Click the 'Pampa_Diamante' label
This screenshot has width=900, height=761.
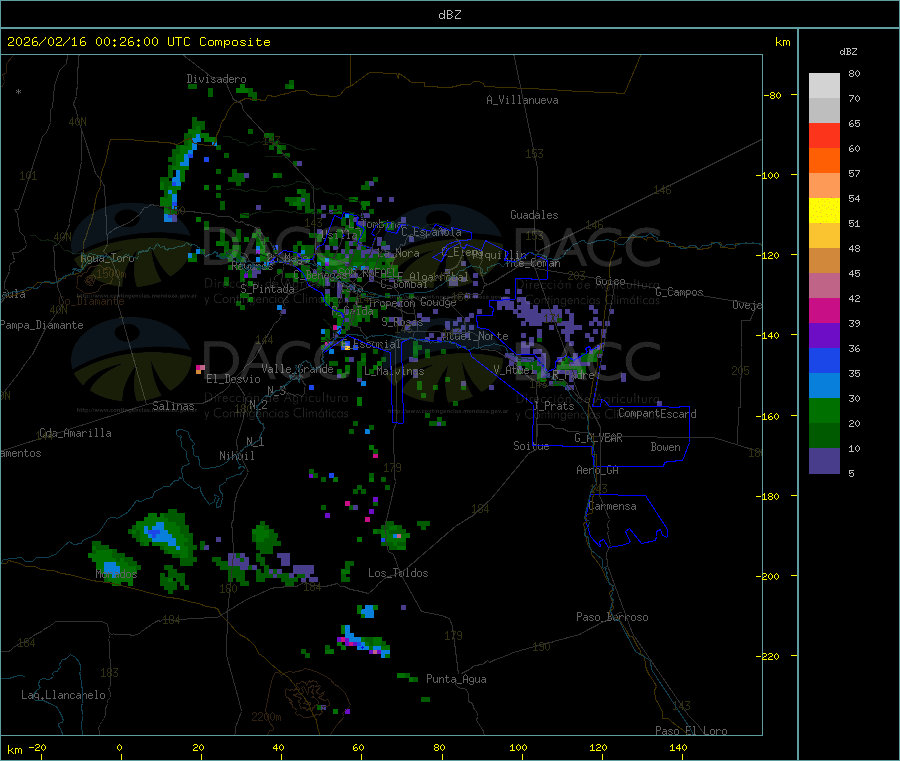click(x=42, y=325)
